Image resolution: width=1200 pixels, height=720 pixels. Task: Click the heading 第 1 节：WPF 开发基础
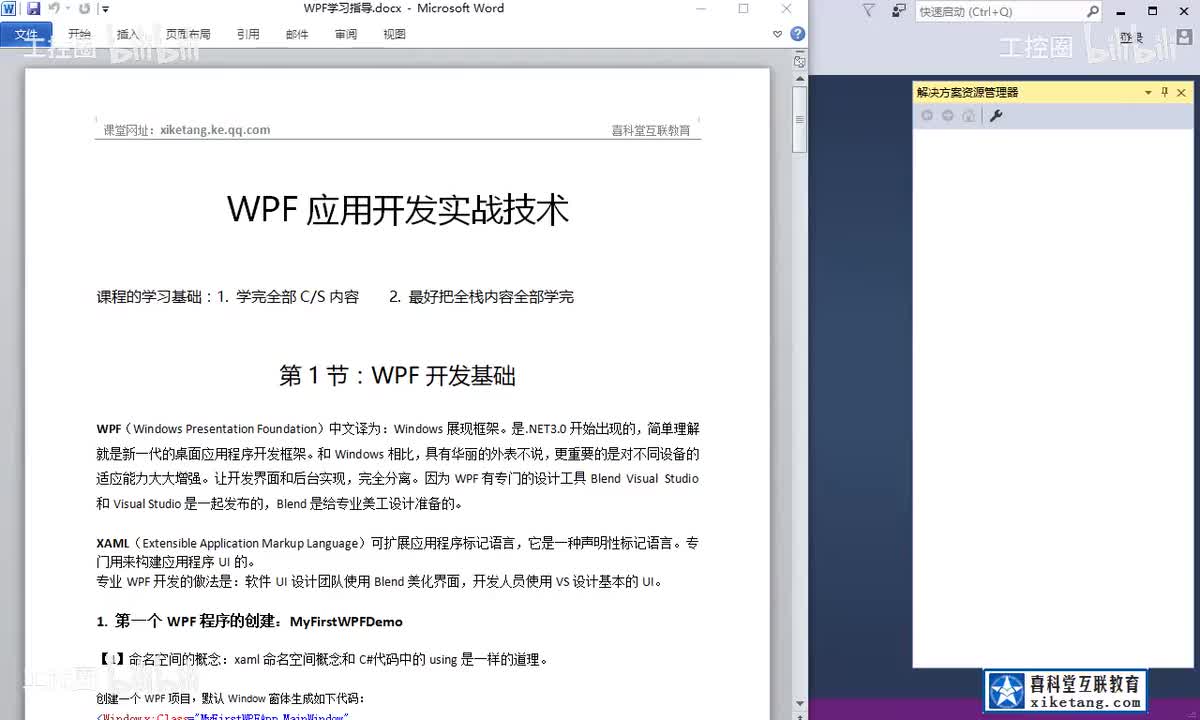[398, 375]
